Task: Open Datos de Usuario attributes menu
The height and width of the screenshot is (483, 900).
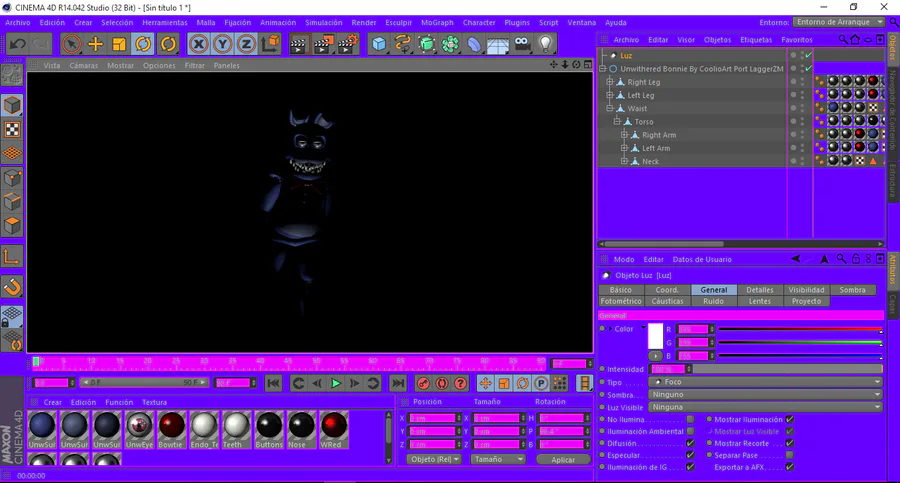Action: [x=702, y=260]
